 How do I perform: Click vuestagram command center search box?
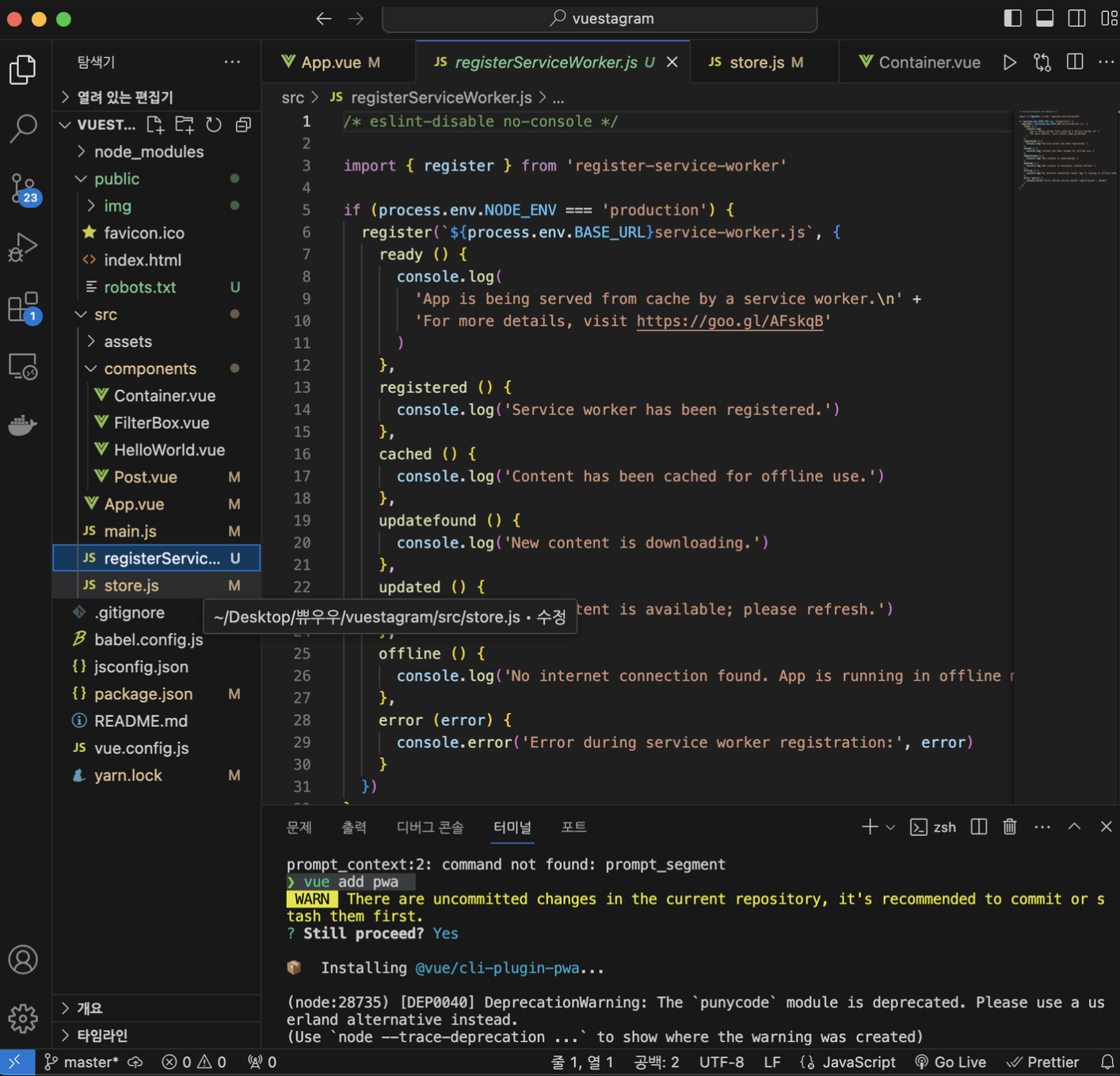[x=600, y=18]
